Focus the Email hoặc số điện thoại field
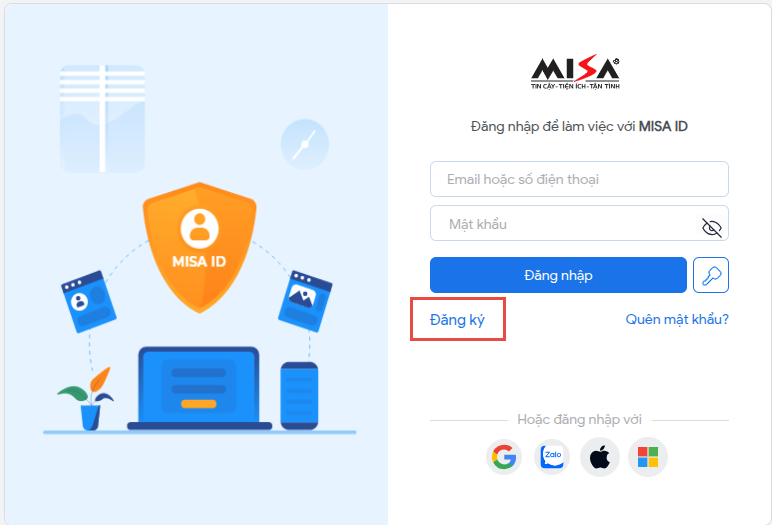 coord(579,179)
